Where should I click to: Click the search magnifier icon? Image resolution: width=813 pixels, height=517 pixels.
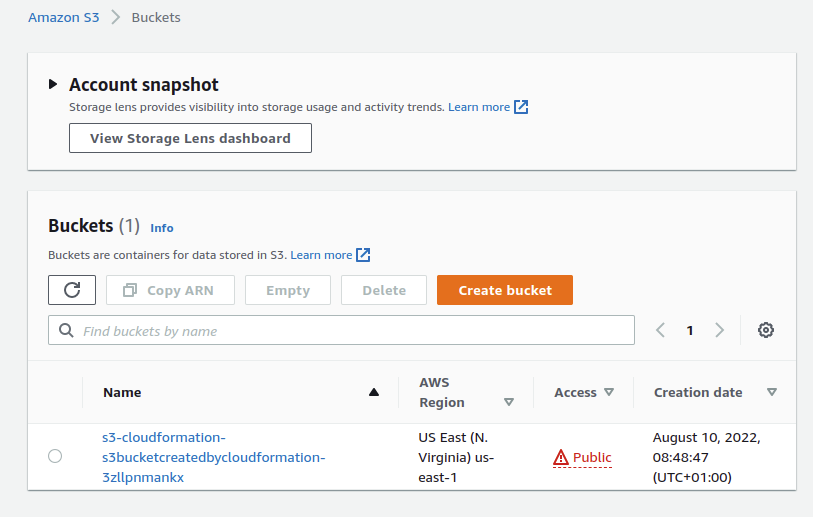(x=66, y=331)
